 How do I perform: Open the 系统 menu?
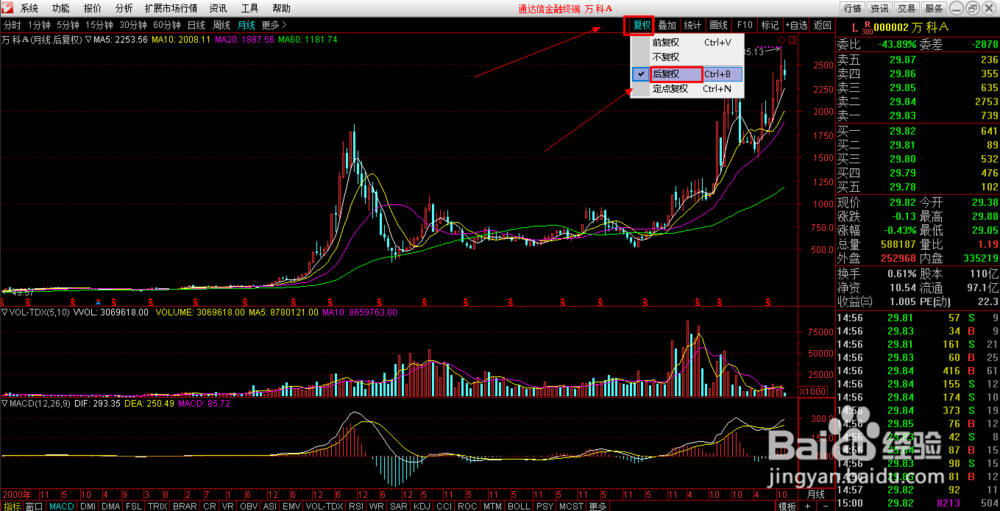tap(29, 8)
